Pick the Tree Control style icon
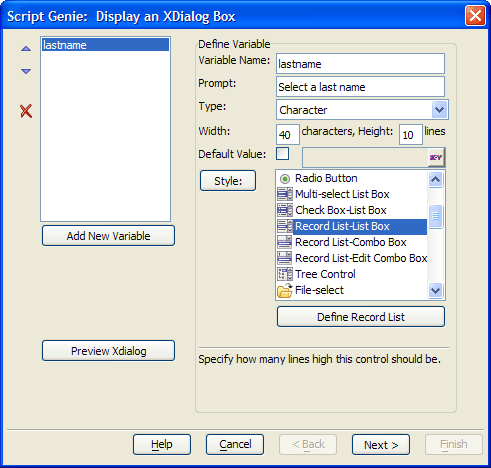The height and width of the screenshot is (468, 491). [285, 274]
